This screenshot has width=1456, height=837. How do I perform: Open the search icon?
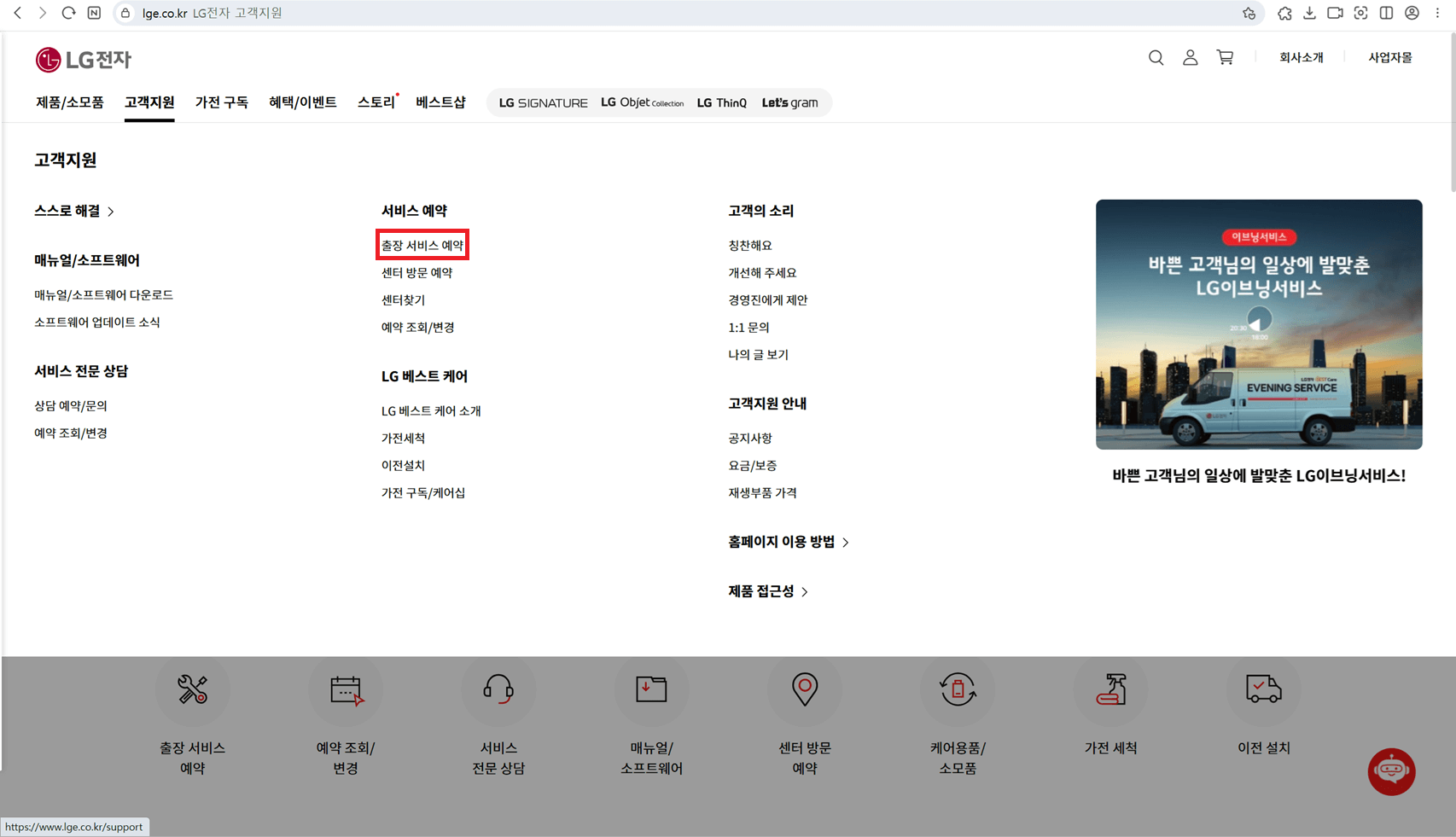[x=1156, y=58]
